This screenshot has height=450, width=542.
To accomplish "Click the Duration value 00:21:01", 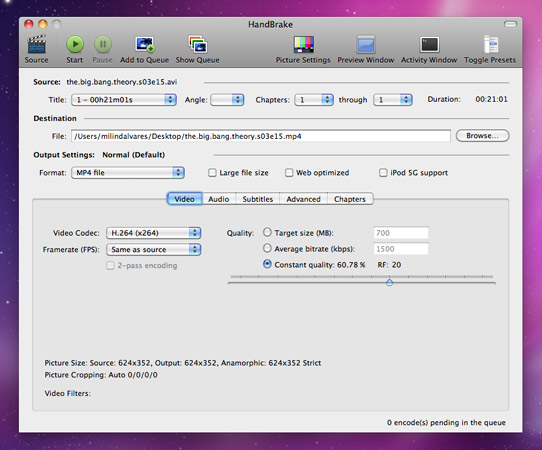I will coord(491,99).
